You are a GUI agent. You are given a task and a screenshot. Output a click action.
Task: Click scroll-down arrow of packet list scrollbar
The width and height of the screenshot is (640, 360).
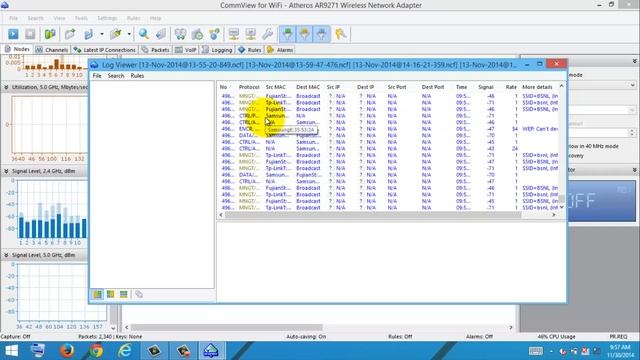point(562,207)
